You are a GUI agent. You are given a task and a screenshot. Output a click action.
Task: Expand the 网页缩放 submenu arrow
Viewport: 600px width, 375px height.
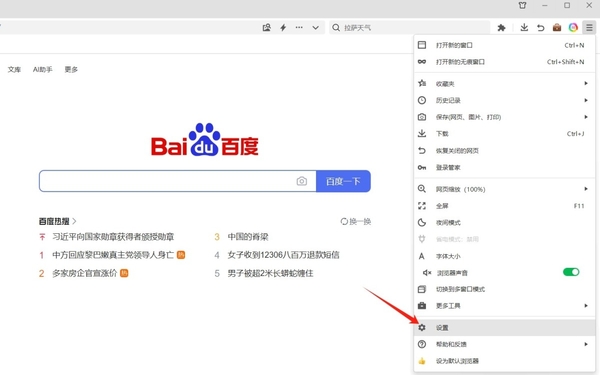pyautogui.click(x=586, y=189)
